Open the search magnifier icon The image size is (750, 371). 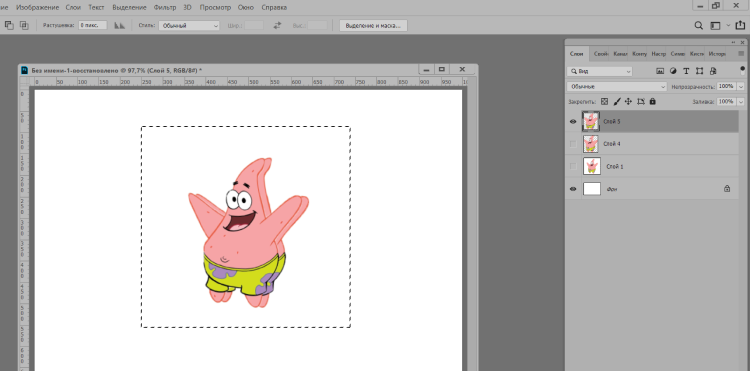(699, 25)
